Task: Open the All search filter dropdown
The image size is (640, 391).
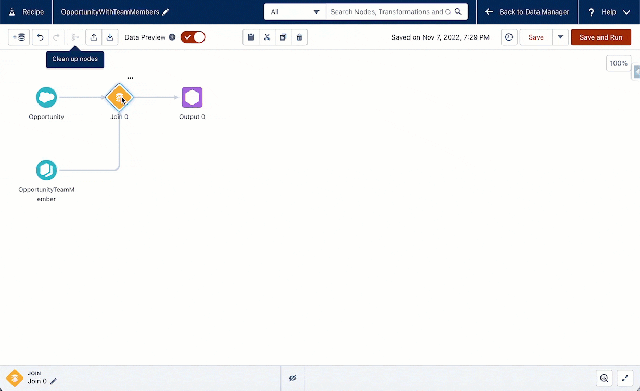Action: [295, 12]
